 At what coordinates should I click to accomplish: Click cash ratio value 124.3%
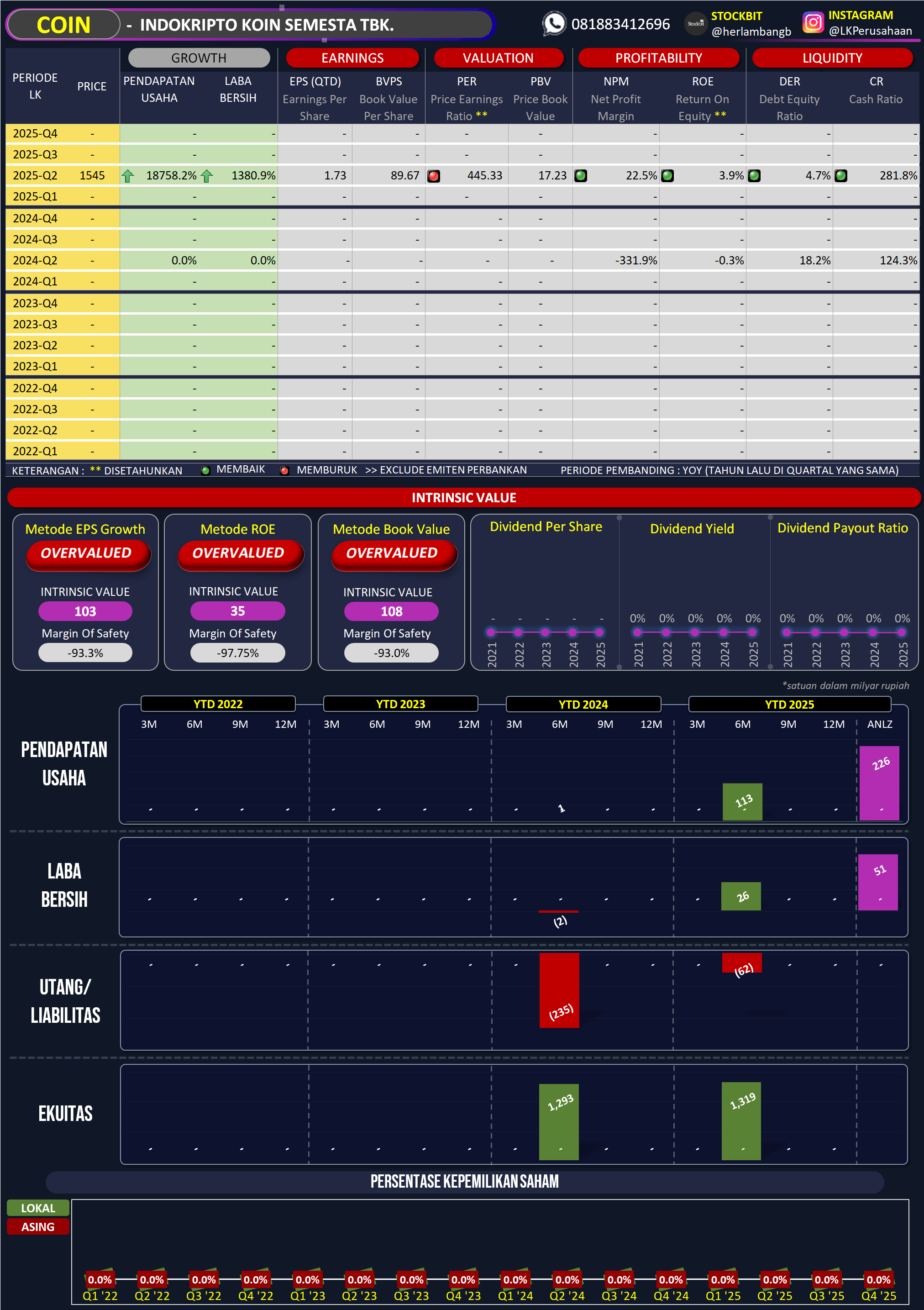point(898,261)
